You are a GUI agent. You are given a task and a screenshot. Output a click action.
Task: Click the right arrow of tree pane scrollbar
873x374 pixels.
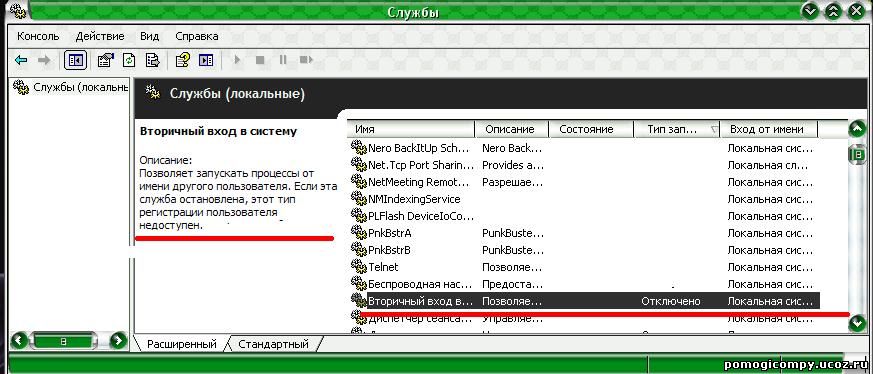point(118,340)
